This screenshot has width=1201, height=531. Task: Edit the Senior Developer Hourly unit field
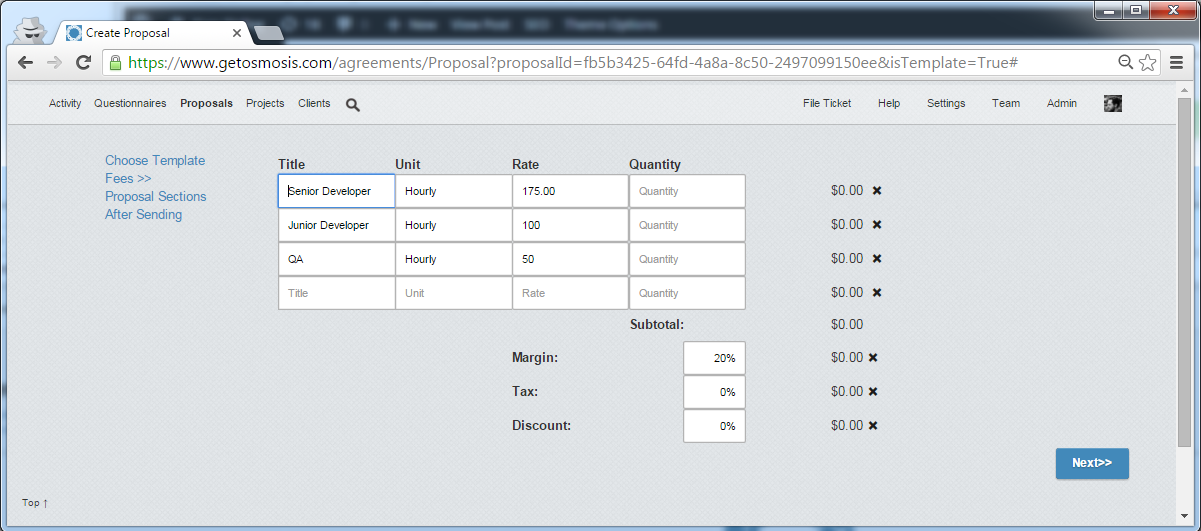[454, 191]
